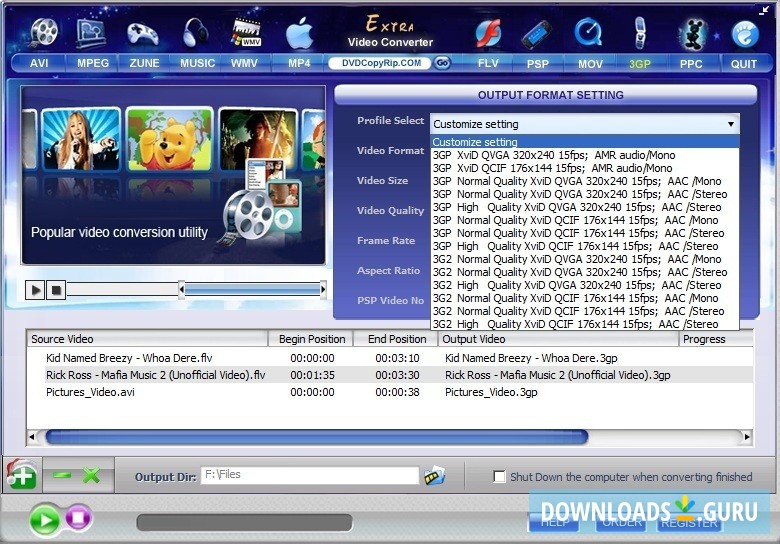The image size is (780, 544).
Task: Click the Output Dir path field
Action: tap(310, 475)
